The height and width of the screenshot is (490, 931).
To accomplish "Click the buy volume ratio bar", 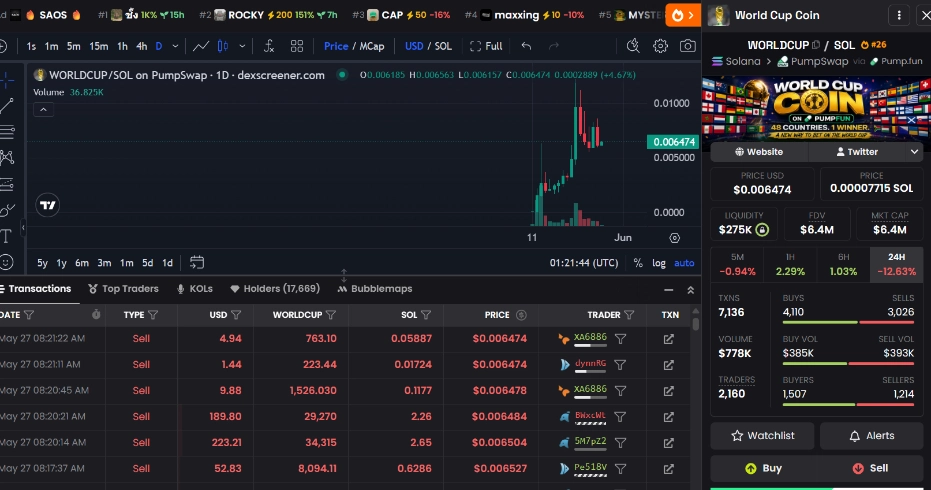I will point(848,363).
